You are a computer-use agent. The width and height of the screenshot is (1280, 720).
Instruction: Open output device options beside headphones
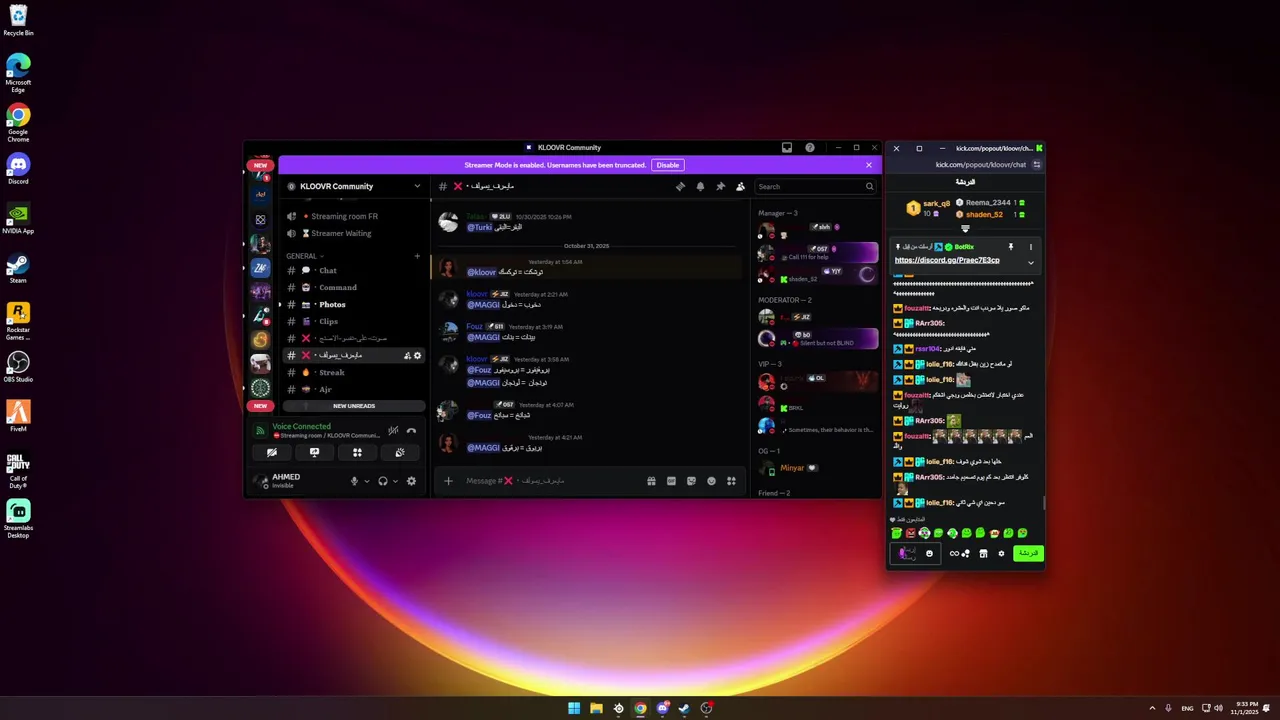pyautogui.click(x=395, y=481)
